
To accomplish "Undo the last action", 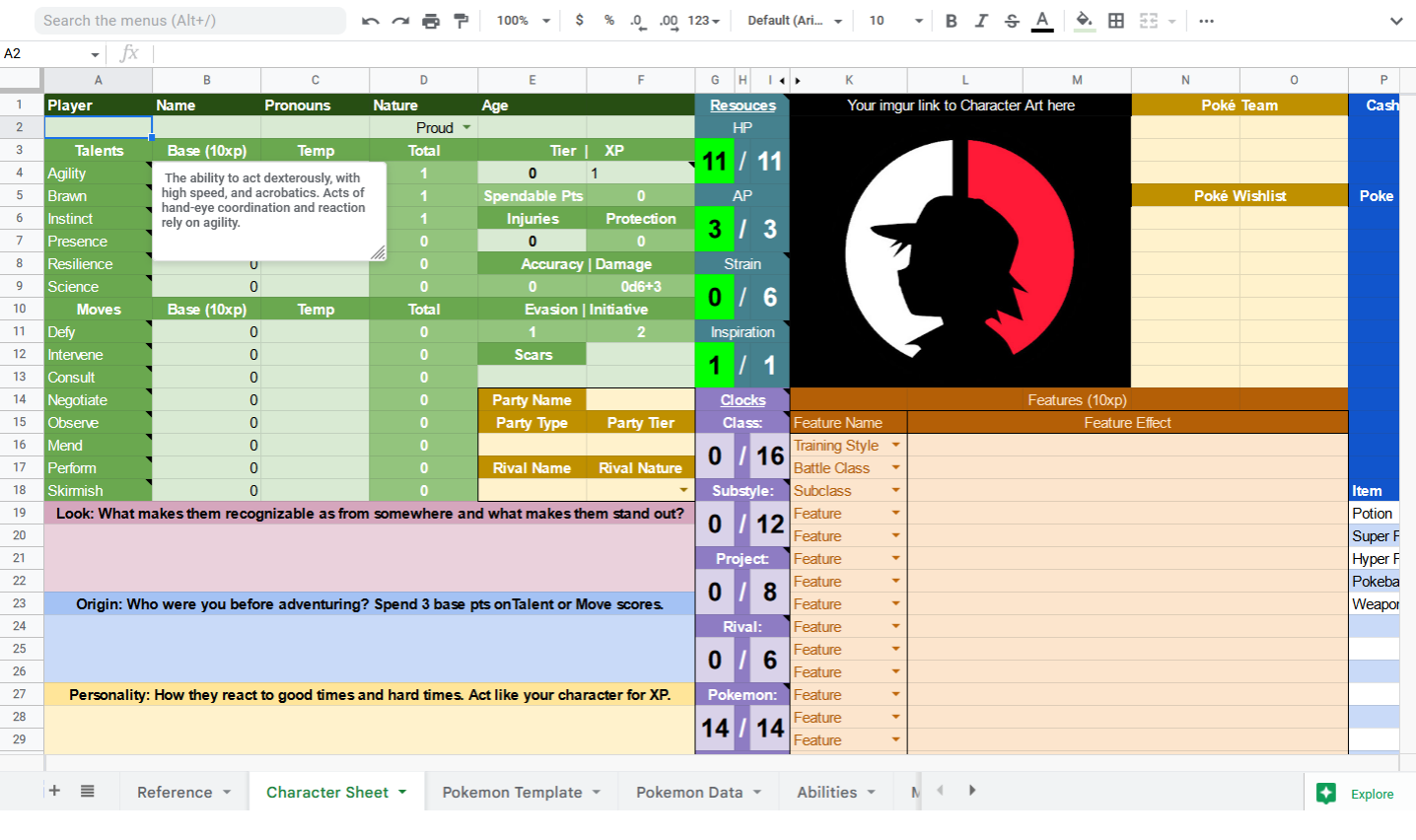I will [x=370, y=21].
